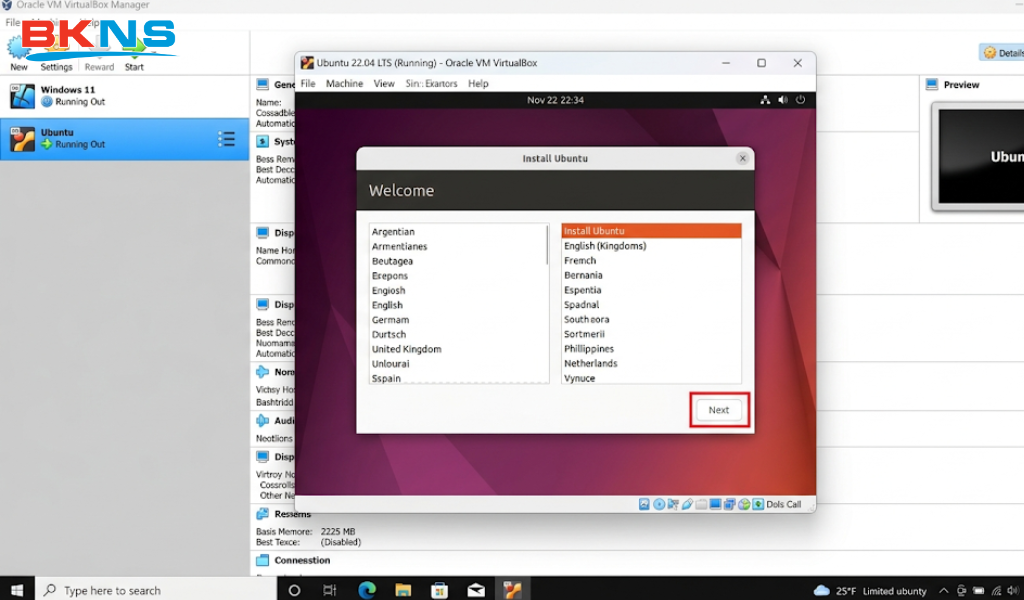Click the Nov 22 22:34 clock in Ubuntu
This screenshot has height=600, width=1024.
click(x=555, y=100)
